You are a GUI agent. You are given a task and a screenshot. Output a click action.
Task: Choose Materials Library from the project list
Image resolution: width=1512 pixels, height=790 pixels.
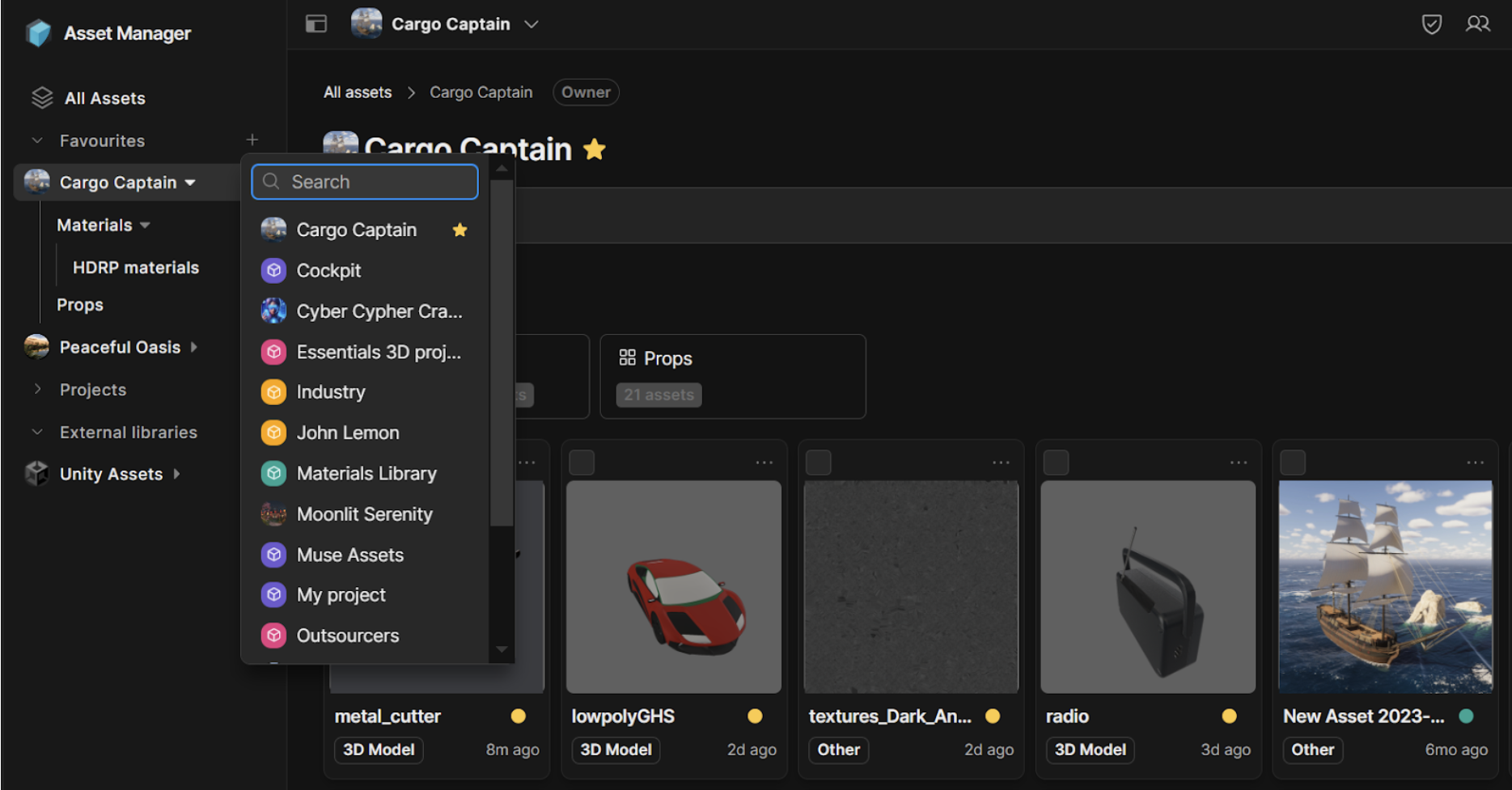click(x=366, y=473)
